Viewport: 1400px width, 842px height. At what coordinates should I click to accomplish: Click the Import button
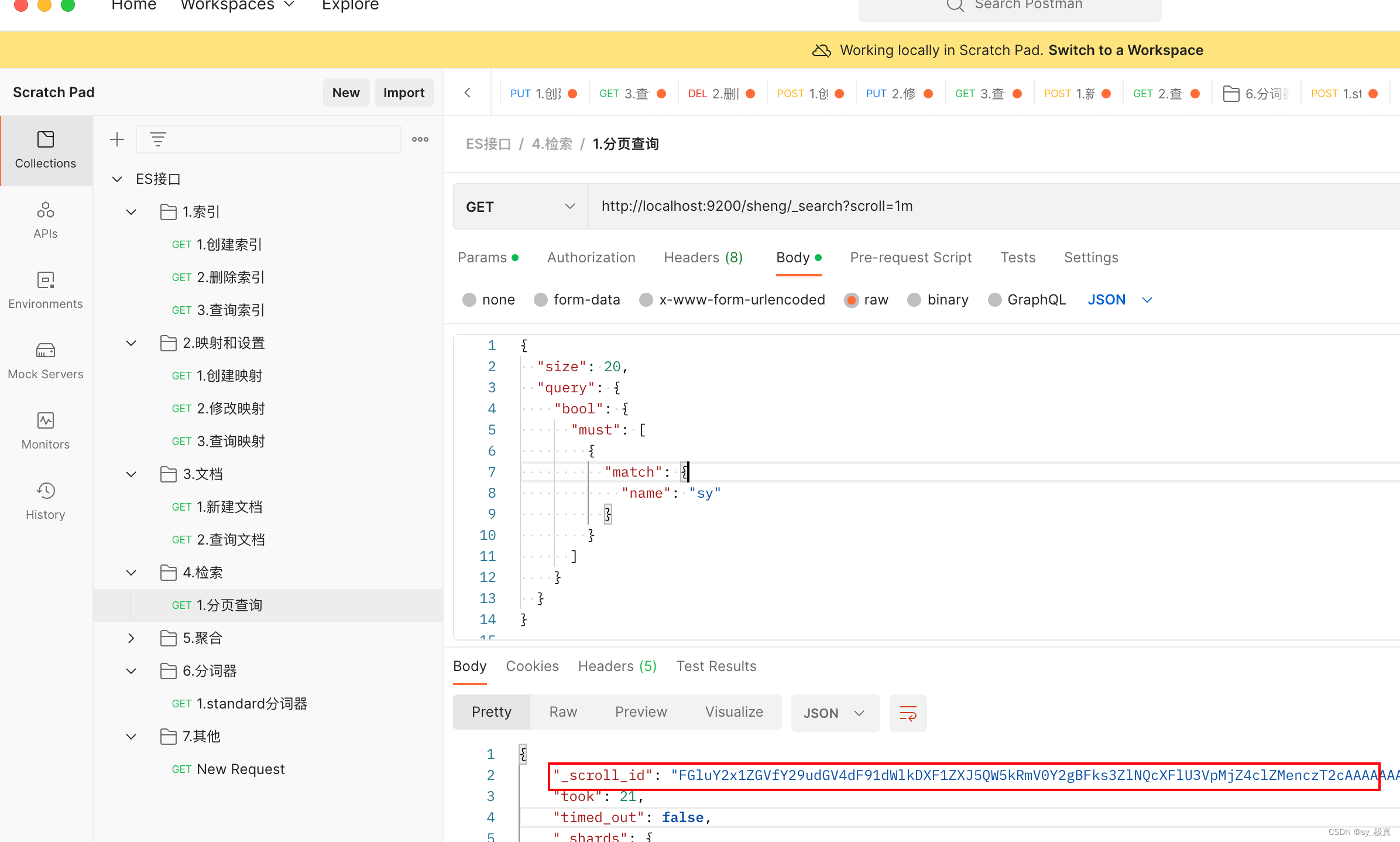404,93
